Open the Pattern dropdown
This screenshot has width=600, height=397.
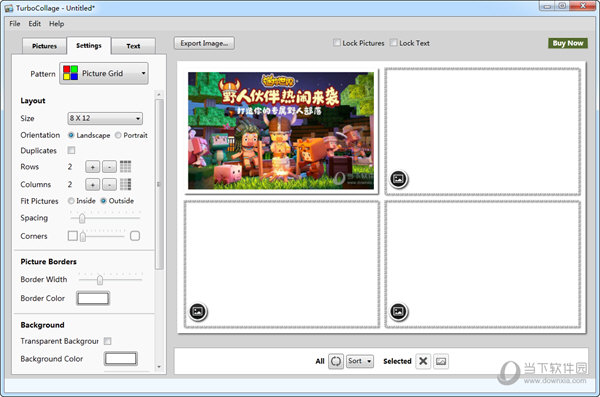pos(104,73)
